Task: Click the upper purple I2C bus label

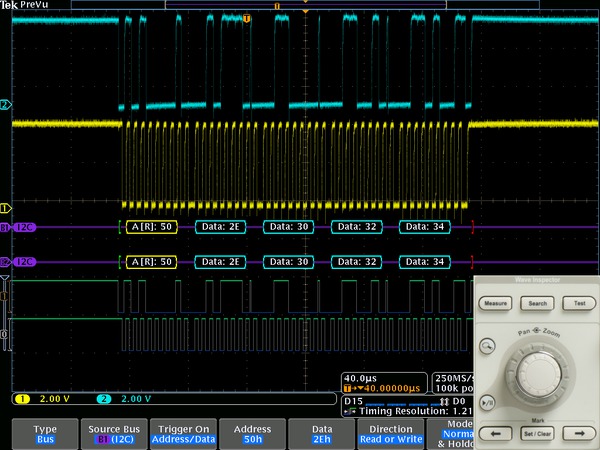Action: (x=20, y=229)
